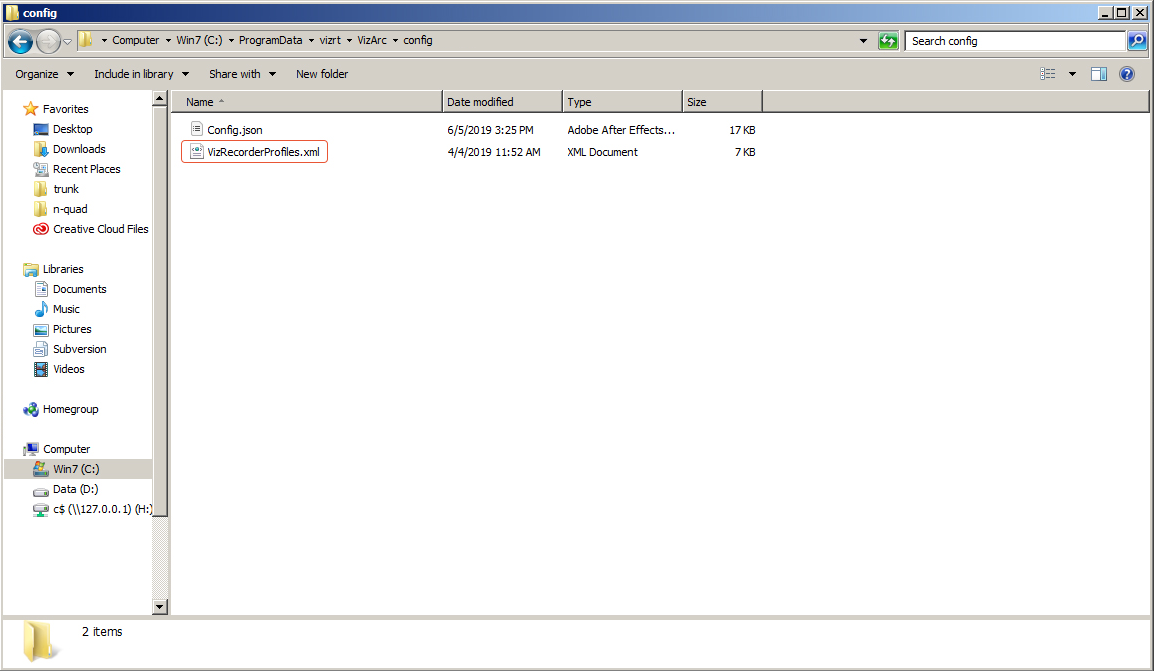Select the VizRecorderProfiles.xml file
The width and height of the screenshot is (1154, 671).
coord(262,152)
